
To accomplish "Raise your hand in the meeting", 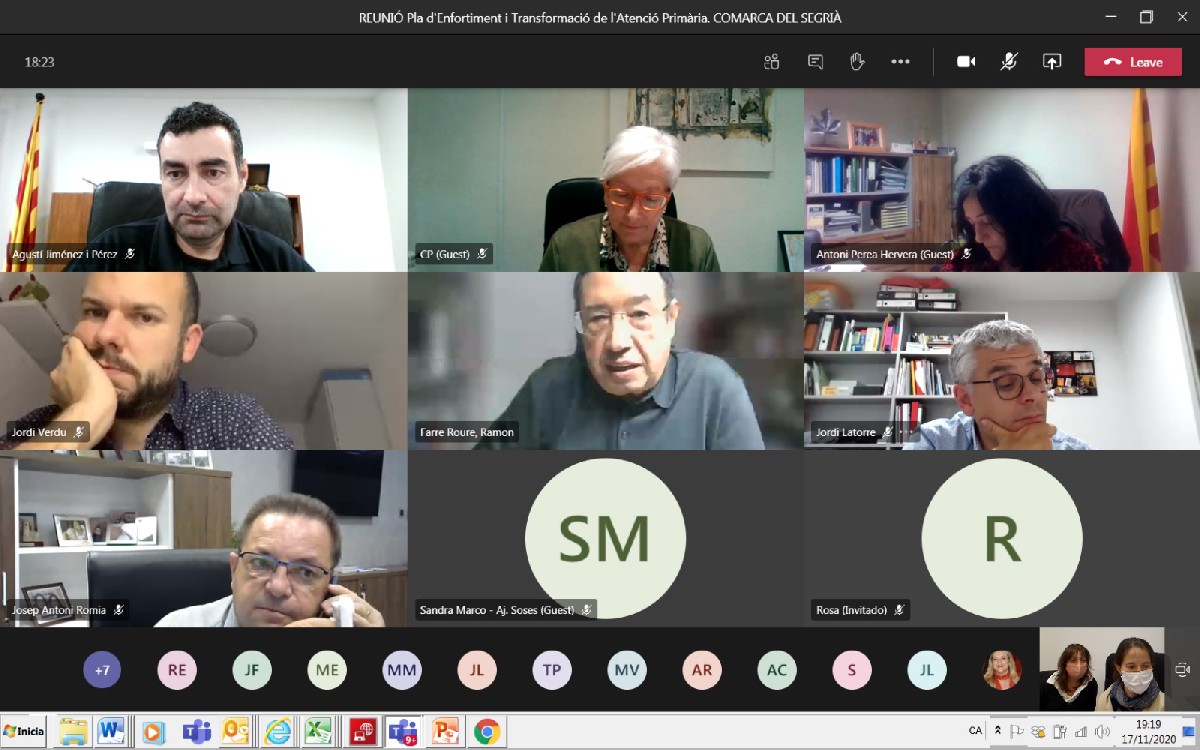I will click(x=857, y=62).
